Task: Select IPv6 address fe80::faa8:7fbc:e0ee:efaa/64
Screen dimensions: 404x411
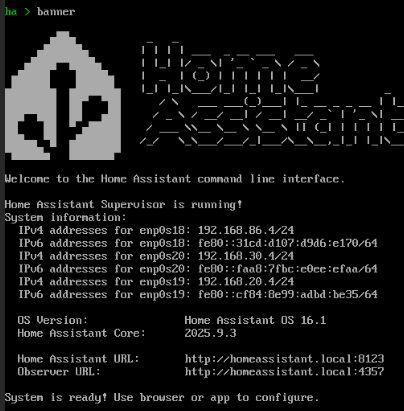Action: click(288, 269)
